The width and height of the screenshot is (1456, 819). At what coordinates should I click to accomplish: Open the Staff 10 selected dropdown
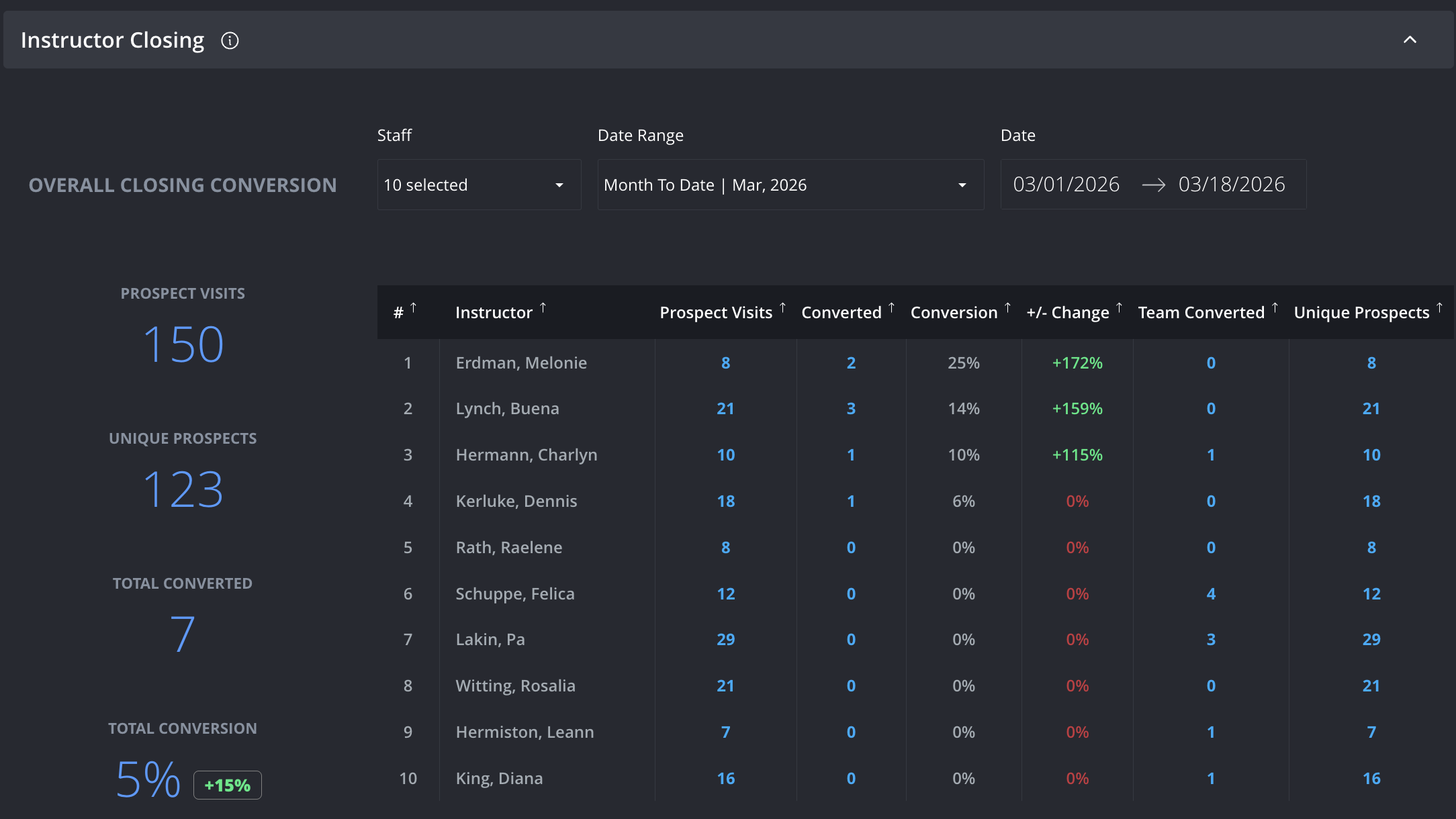coord(479,185)
